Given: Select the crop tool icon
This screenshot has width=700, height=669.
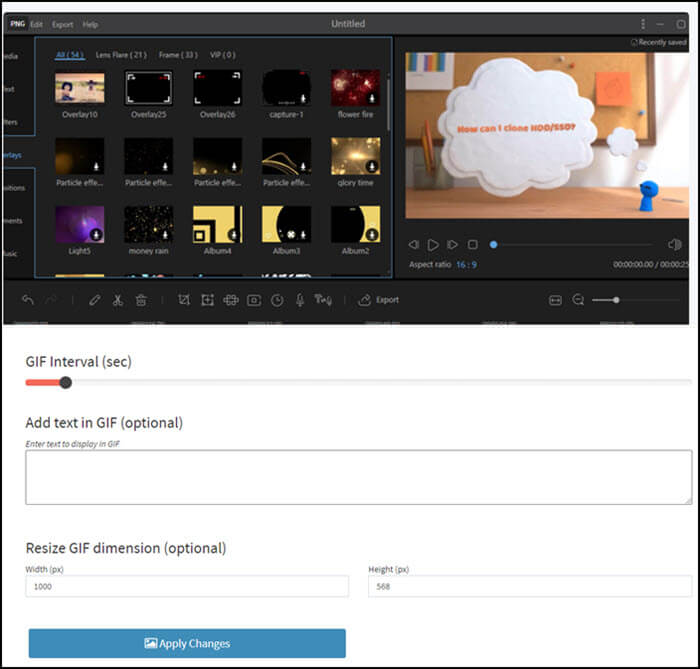Looking at the screenshot, I should (x=183, y=299).
